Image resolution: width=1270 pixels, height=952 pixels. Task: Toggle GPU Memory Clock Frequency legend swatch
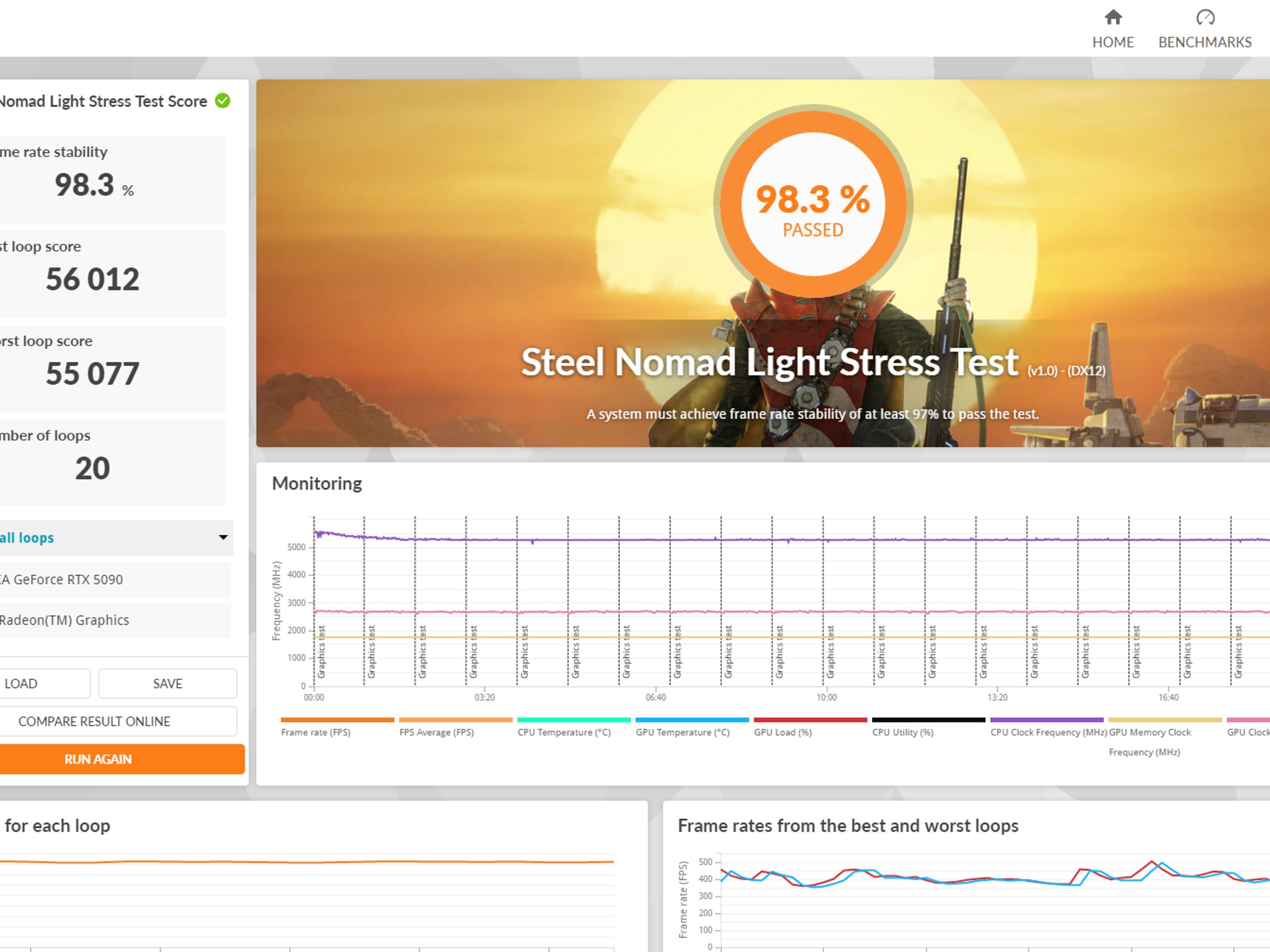point(1165,720)
